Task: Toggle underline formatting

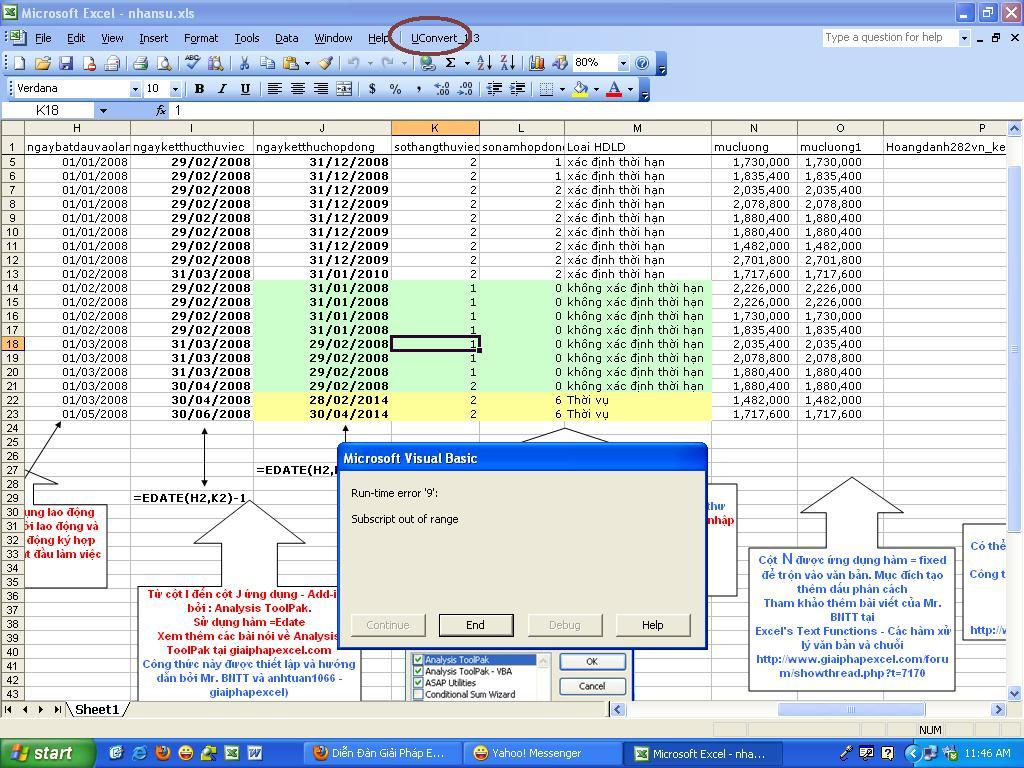Action: (x=246, y=89)
